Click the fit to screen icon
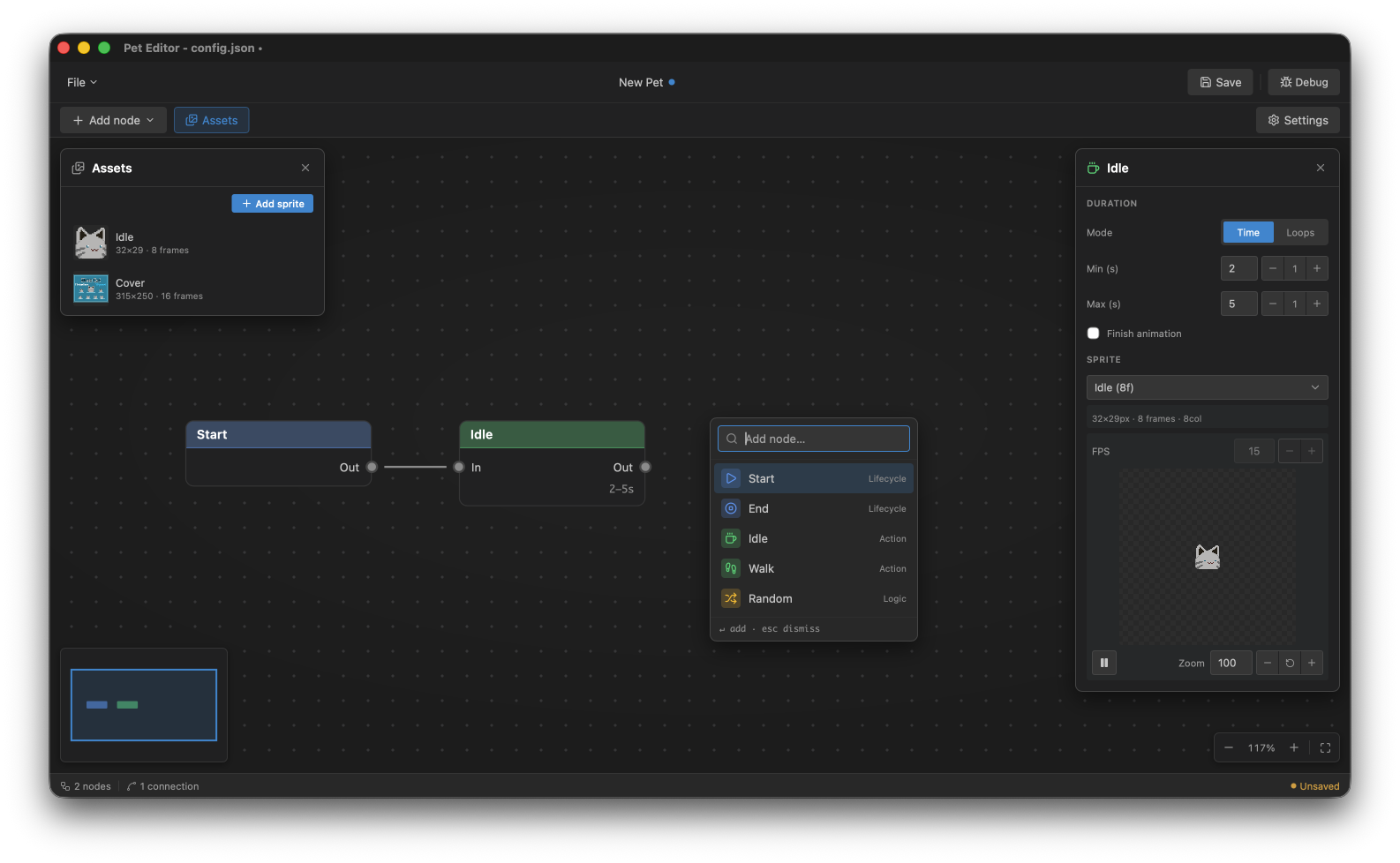1400x863 pixels. pyautogui.click(x=1325, y=747)
